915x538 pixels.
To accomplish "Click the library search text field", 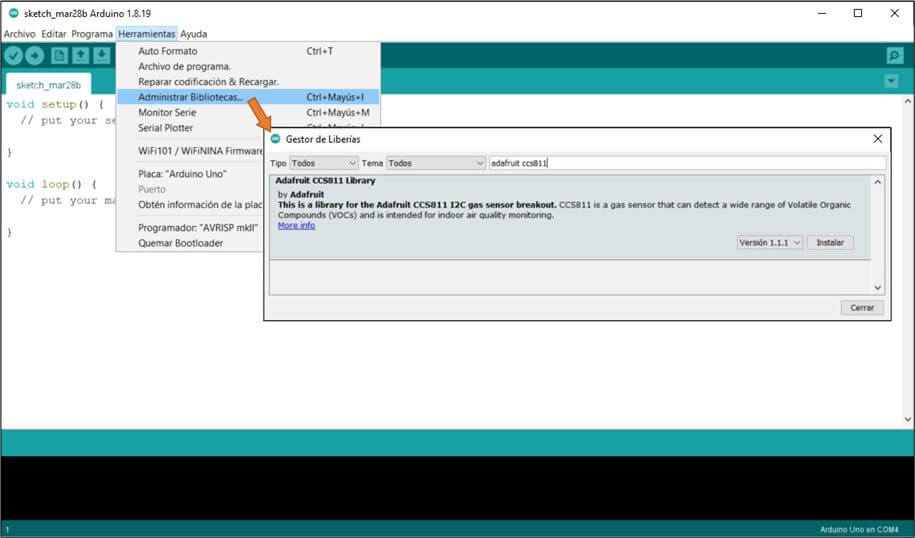I will coord(686,163).
